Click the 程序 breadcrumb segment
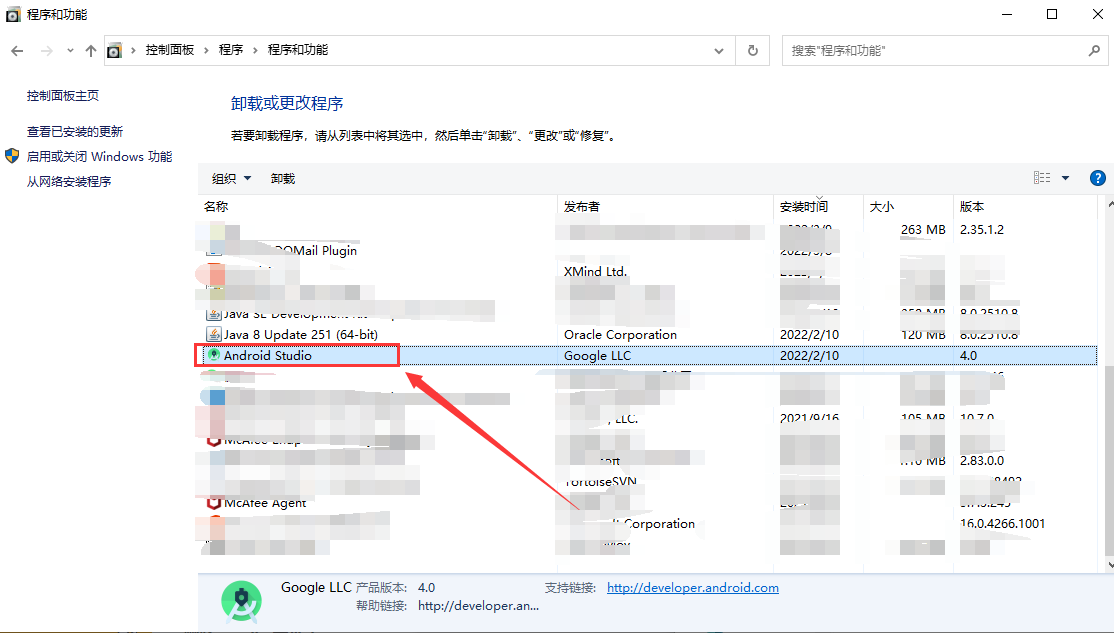Viewport: 1114px width, 633px height. click(231, 50)
